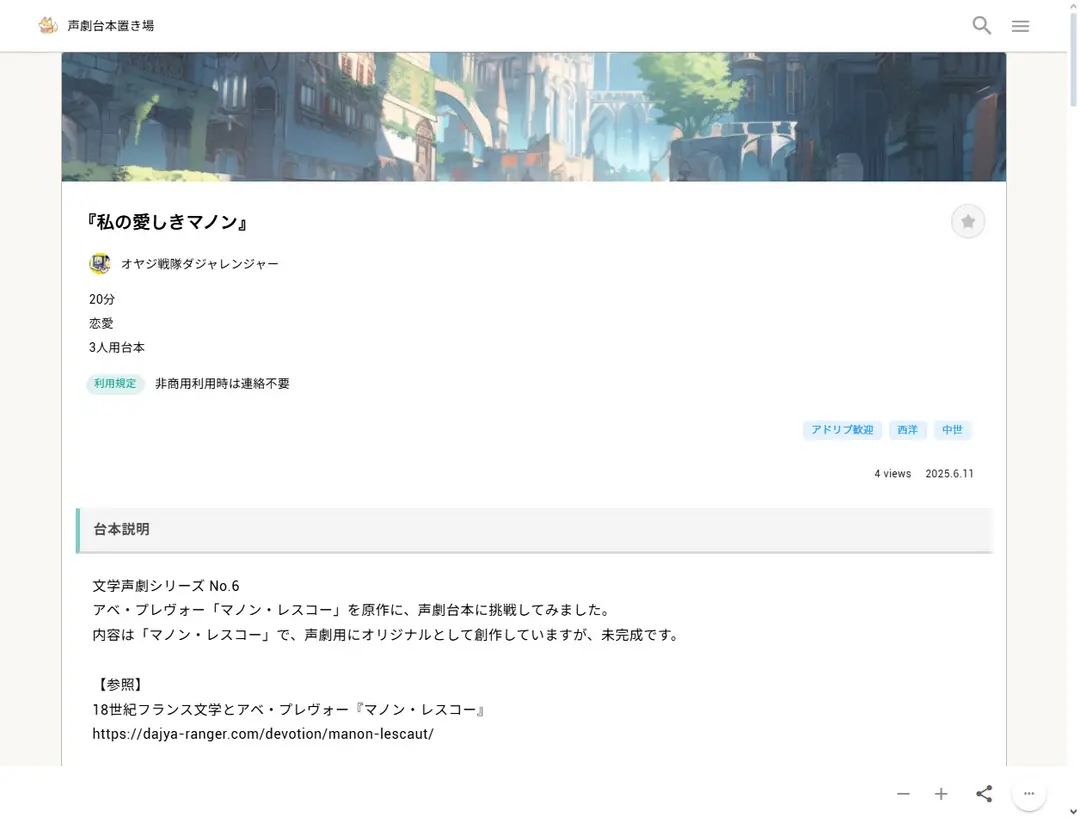Open the search magnifier icon

coord(982,25)
